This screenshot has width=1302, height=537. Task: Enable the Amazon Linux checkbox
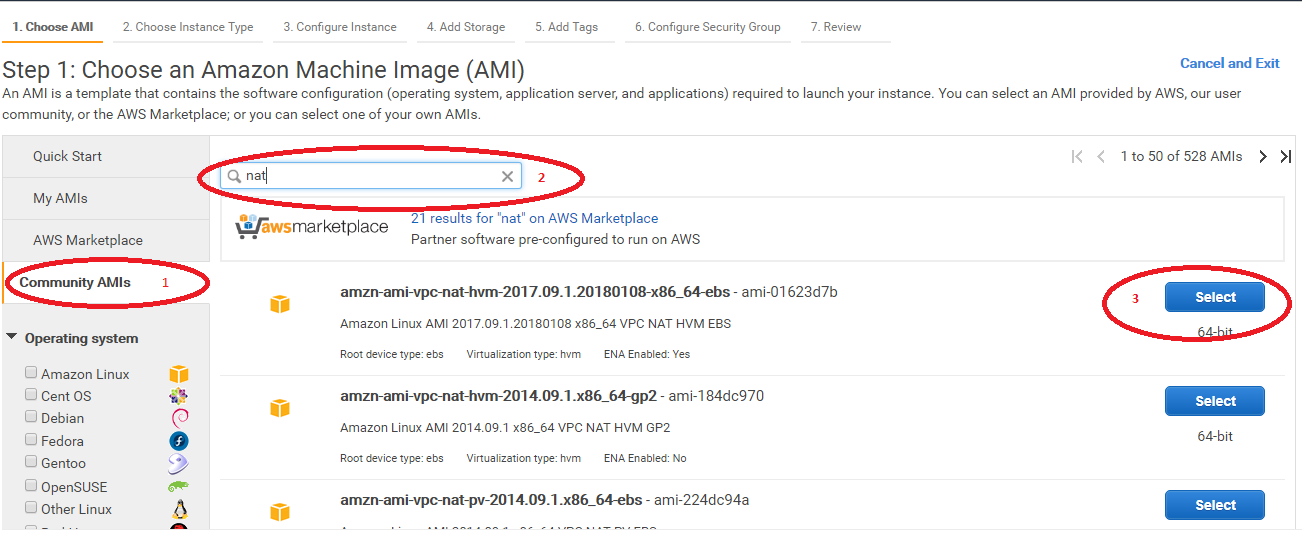point(32,373)
